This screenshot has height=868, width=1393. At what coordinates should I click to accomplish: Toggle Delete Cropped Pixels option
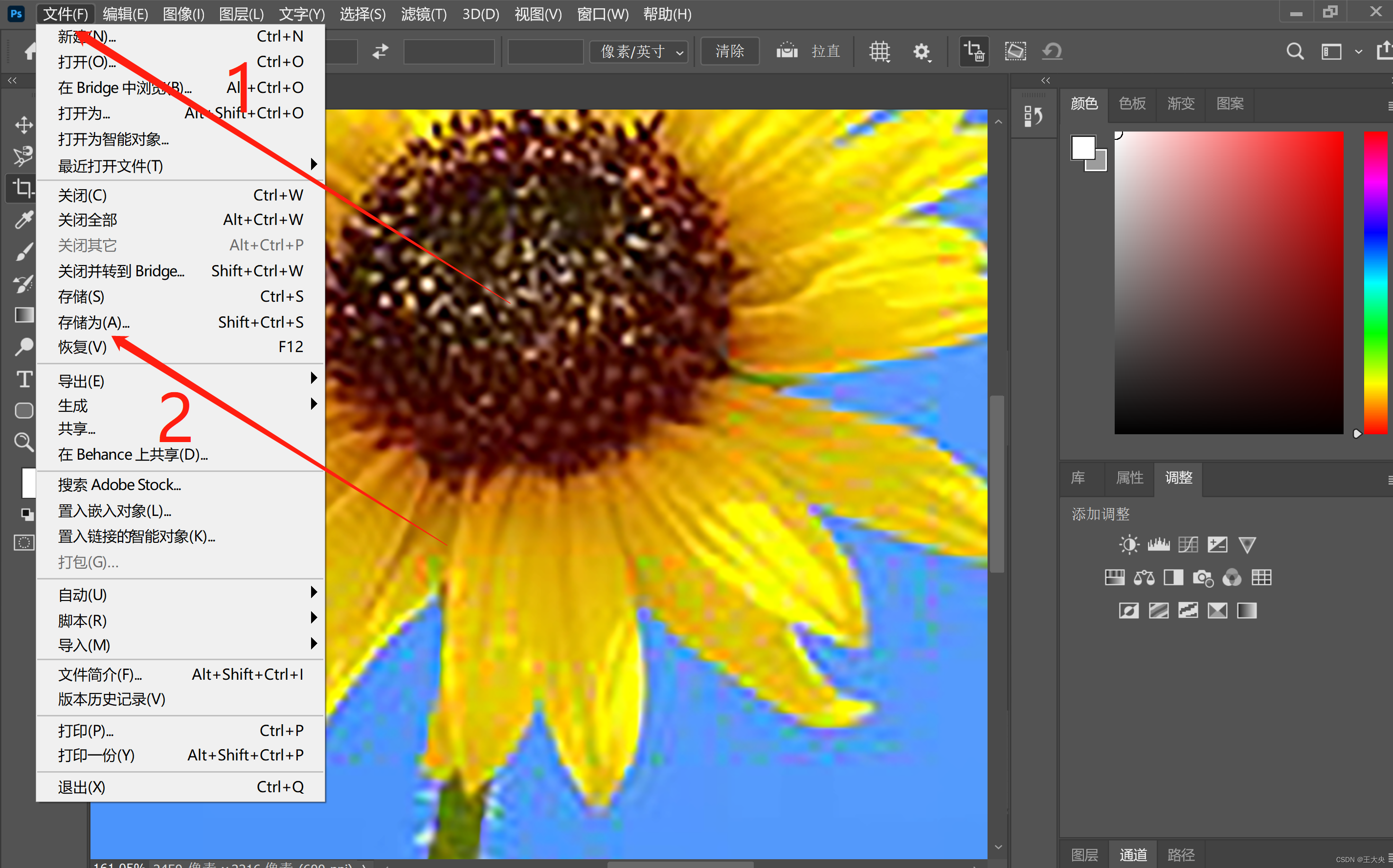(974, 52)
